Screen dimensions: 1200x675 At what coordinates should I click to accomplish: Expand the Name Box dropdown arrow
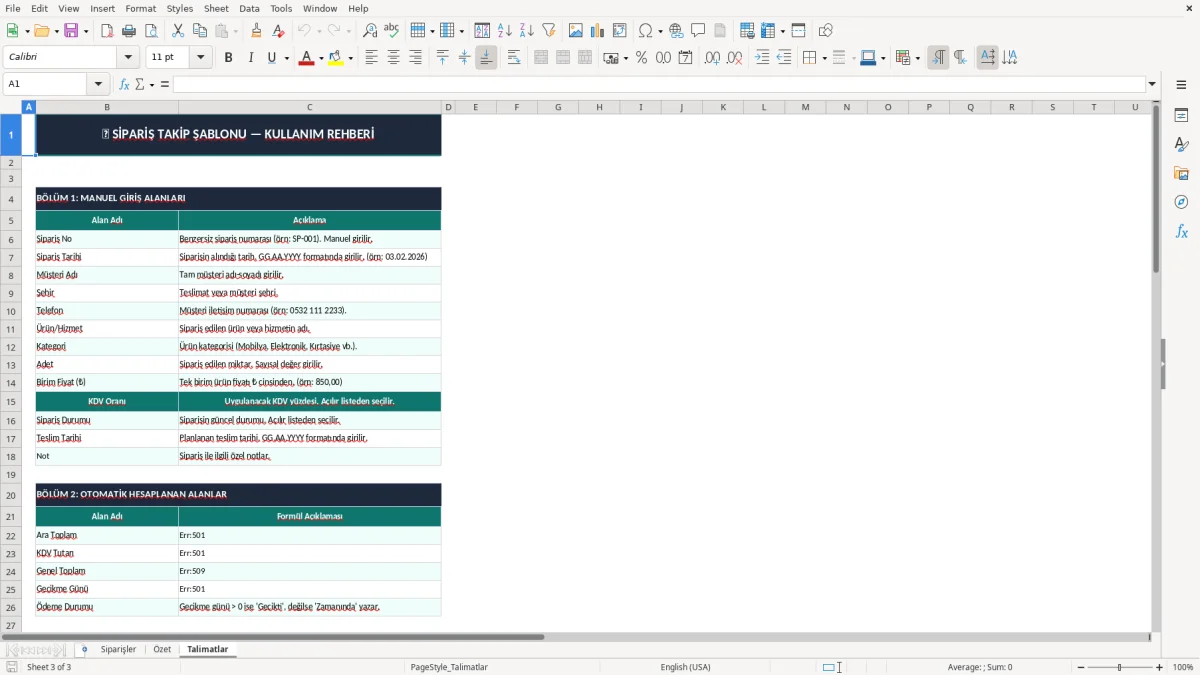coord(98,84)
